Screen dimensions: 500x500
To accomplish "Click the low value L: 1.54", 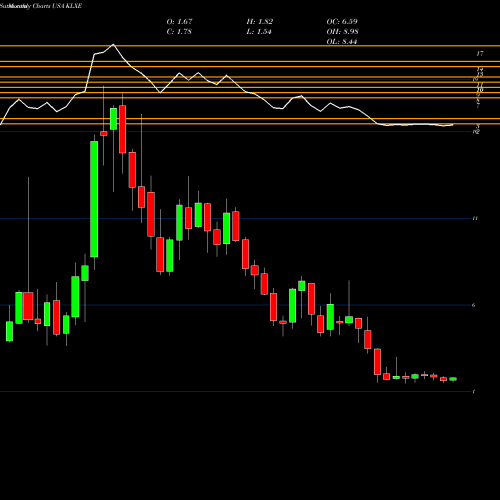I will point(259,32).
